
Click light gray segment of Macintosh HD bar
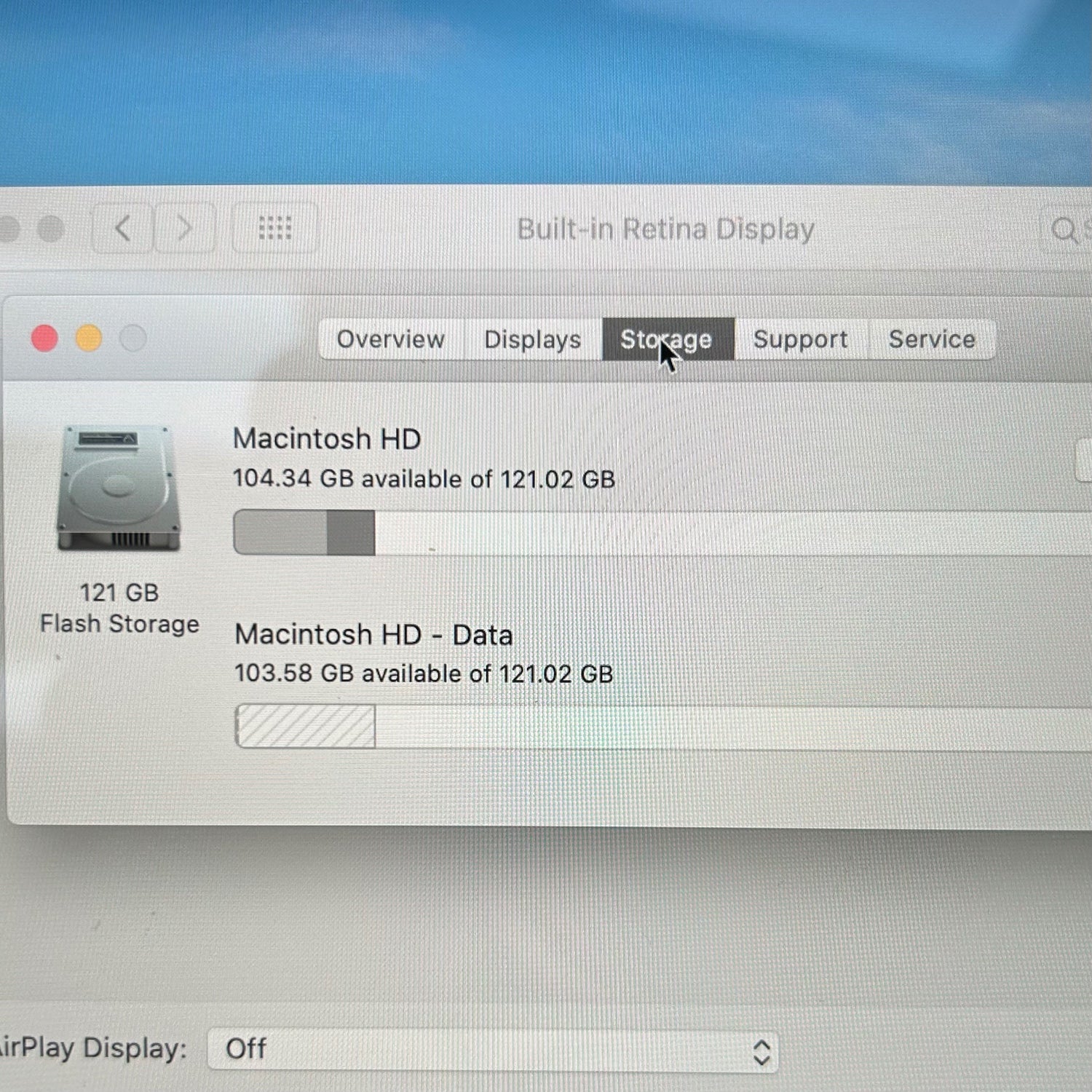point(280,533)
